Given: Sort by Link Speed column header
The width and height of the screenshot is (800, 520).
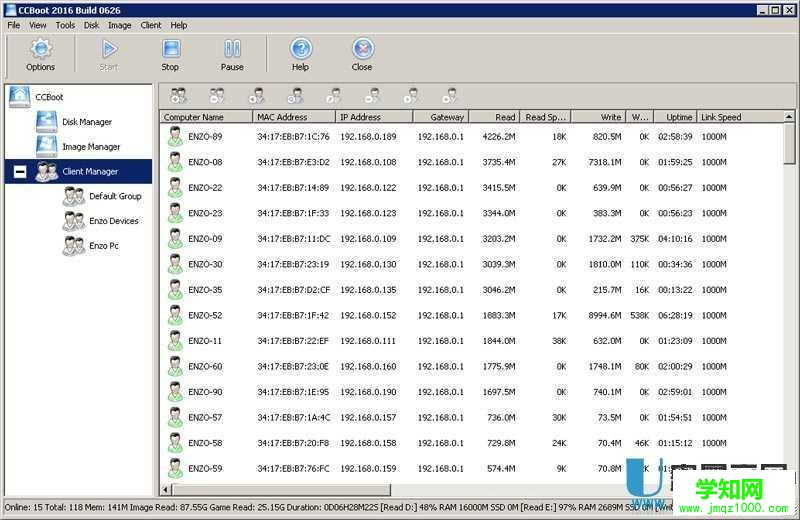Looking at the screenshot, I should coord(740,117).
